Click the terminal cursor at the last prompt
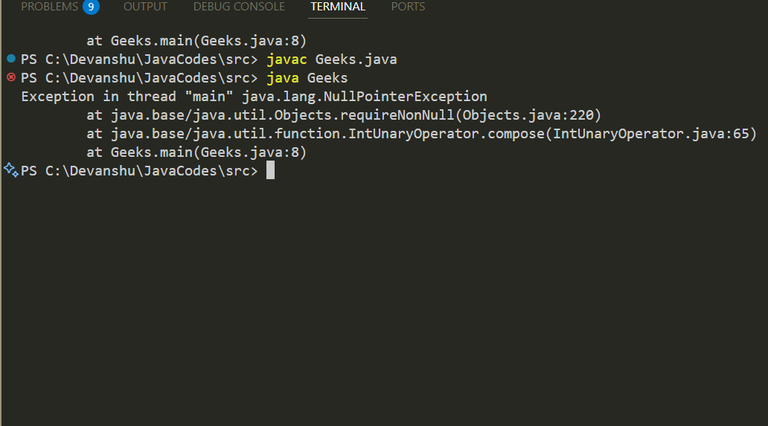 pyautogui.click(x=270, y=171)
